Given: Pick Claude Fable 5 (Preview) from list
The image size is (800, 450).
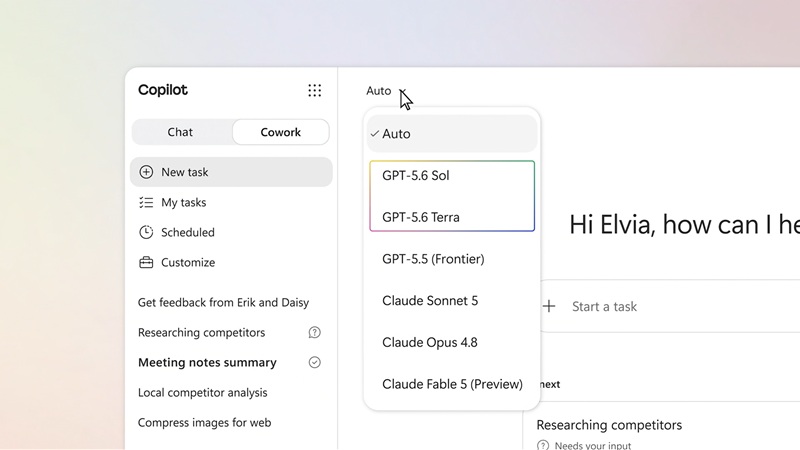Looking at the screenshot, I should click(x=452, y=384).
